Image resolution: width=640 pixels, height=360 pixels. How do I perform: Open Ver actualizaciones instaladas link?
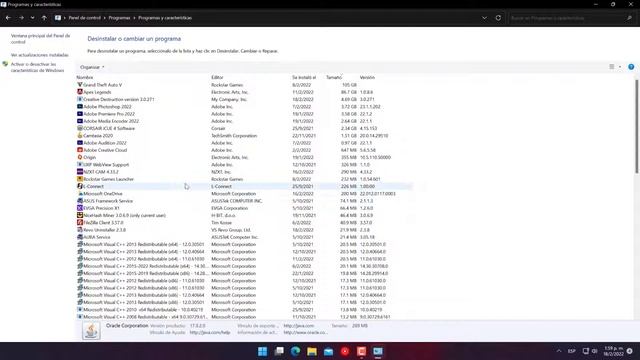[40, 55]
